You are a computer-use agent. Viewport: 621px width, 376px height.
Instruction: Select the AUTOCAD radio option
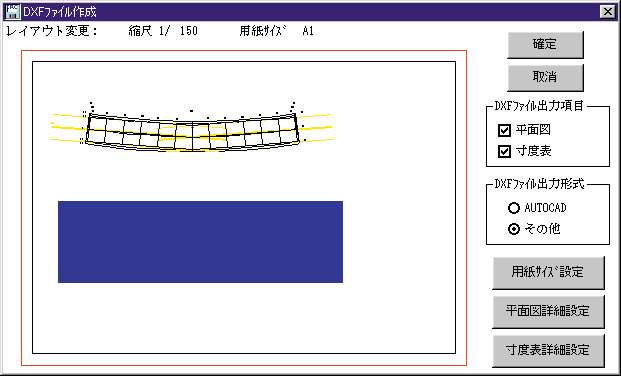click(514, 208)
